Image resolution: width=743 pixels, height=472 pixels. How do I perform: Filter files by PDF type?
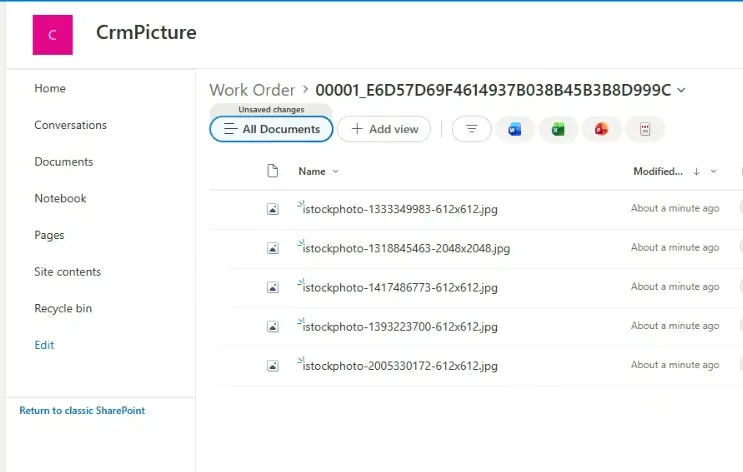[645, 129]
